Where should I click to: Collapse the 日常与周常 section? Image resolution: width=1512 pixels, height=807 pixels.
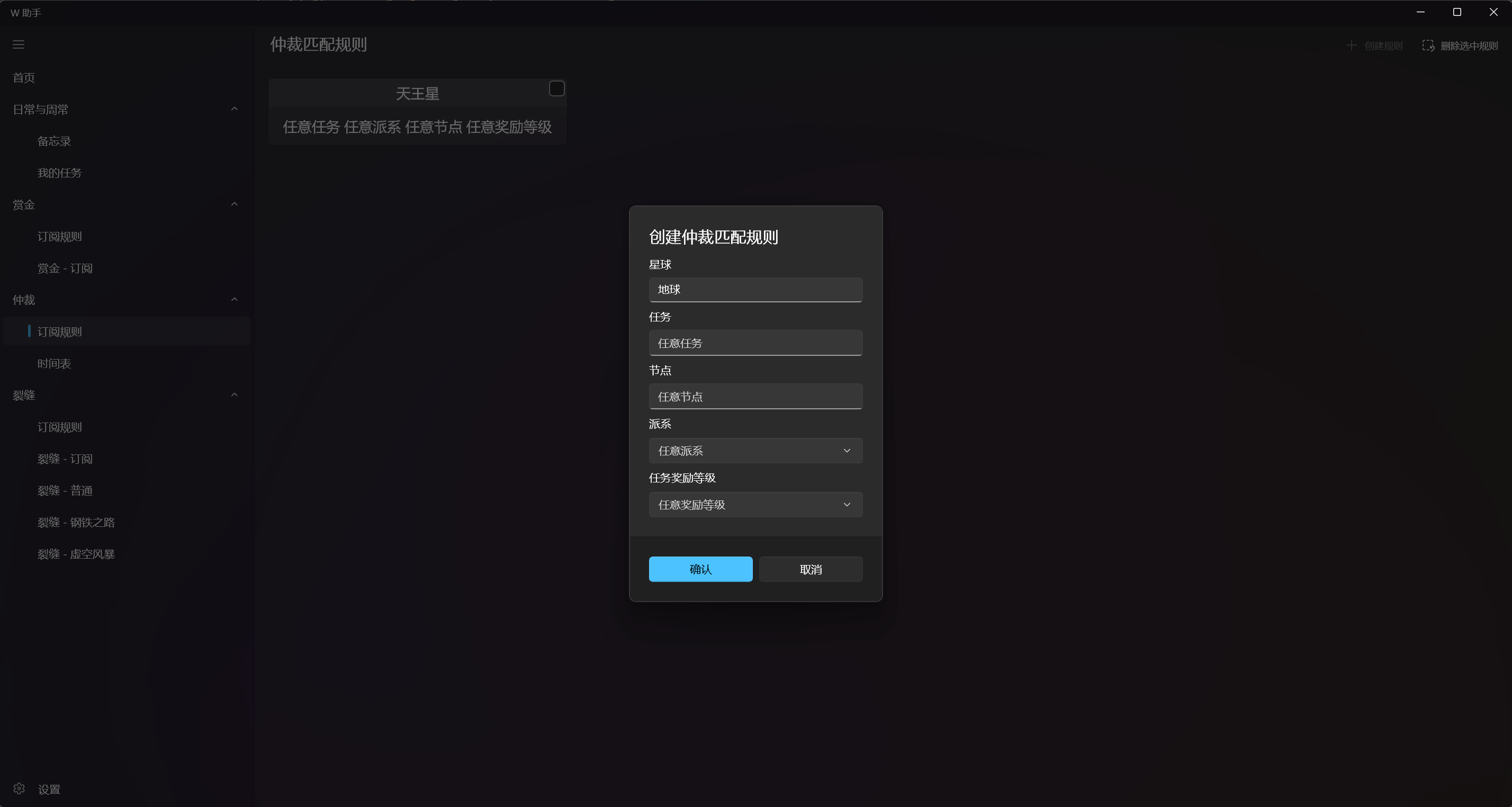[x=233, y=109]
